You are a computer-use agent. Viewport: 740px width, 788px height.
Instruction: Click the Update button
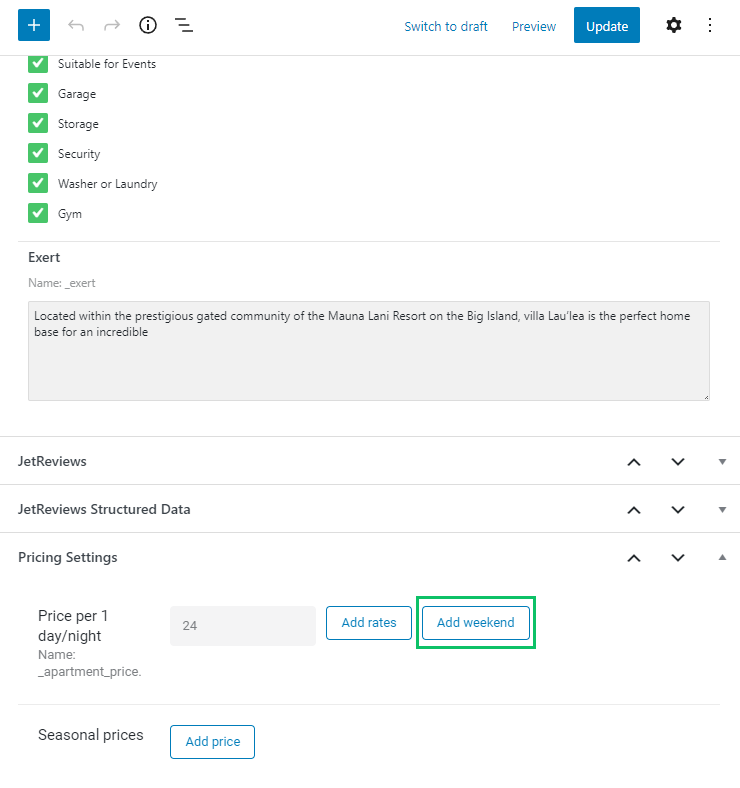pos(607,25)
